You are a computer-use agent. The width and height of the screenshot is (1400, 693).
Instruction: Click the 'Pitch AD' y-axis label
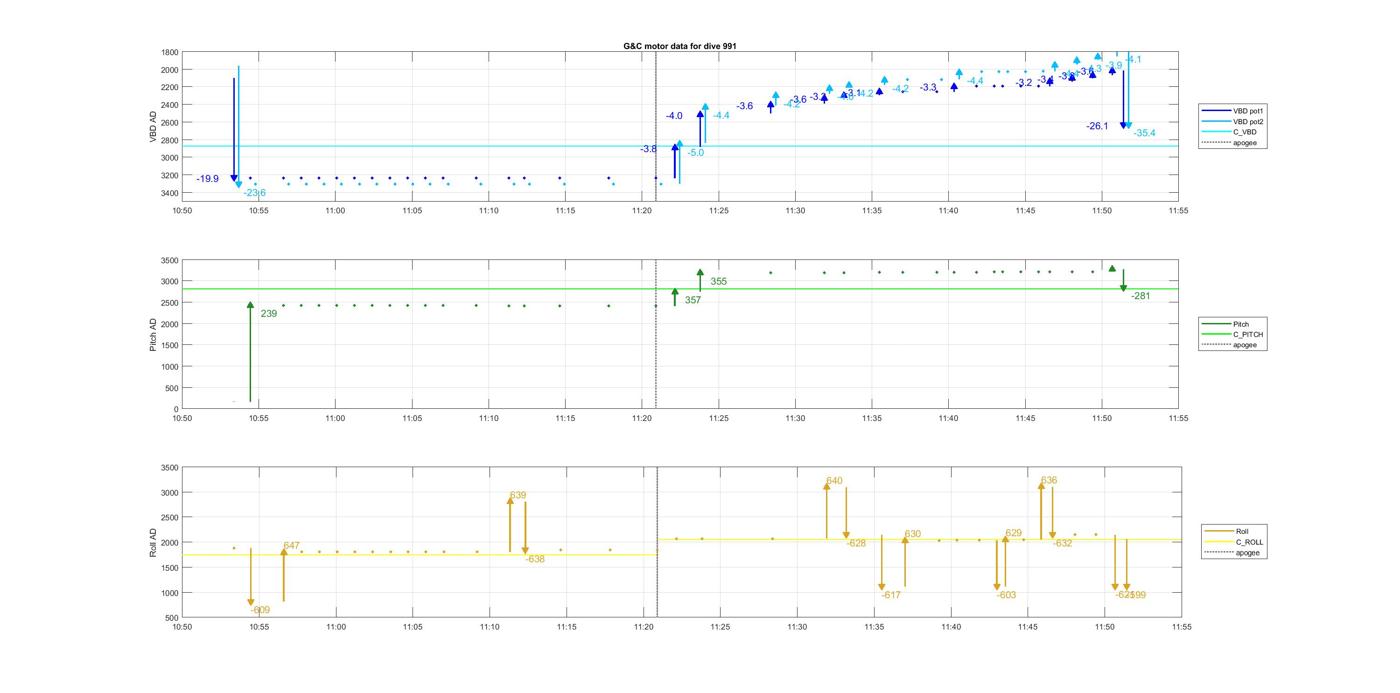point(154,335)
